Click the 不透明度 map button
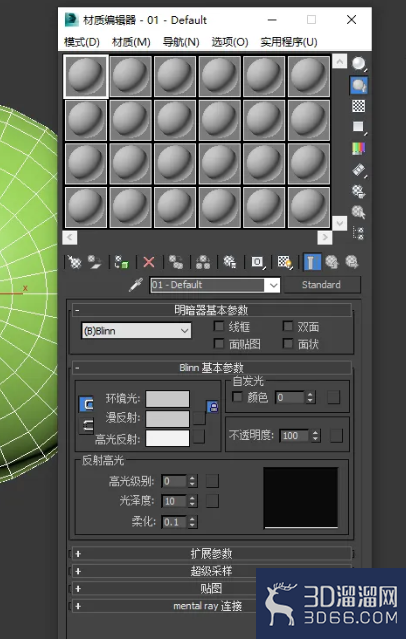Viewport: 406px width, 639px height. (336, 436)
